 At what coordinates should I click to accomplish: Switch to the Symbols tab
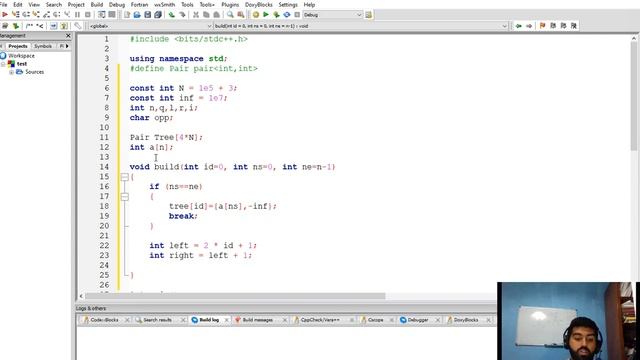tap(43, 46)
